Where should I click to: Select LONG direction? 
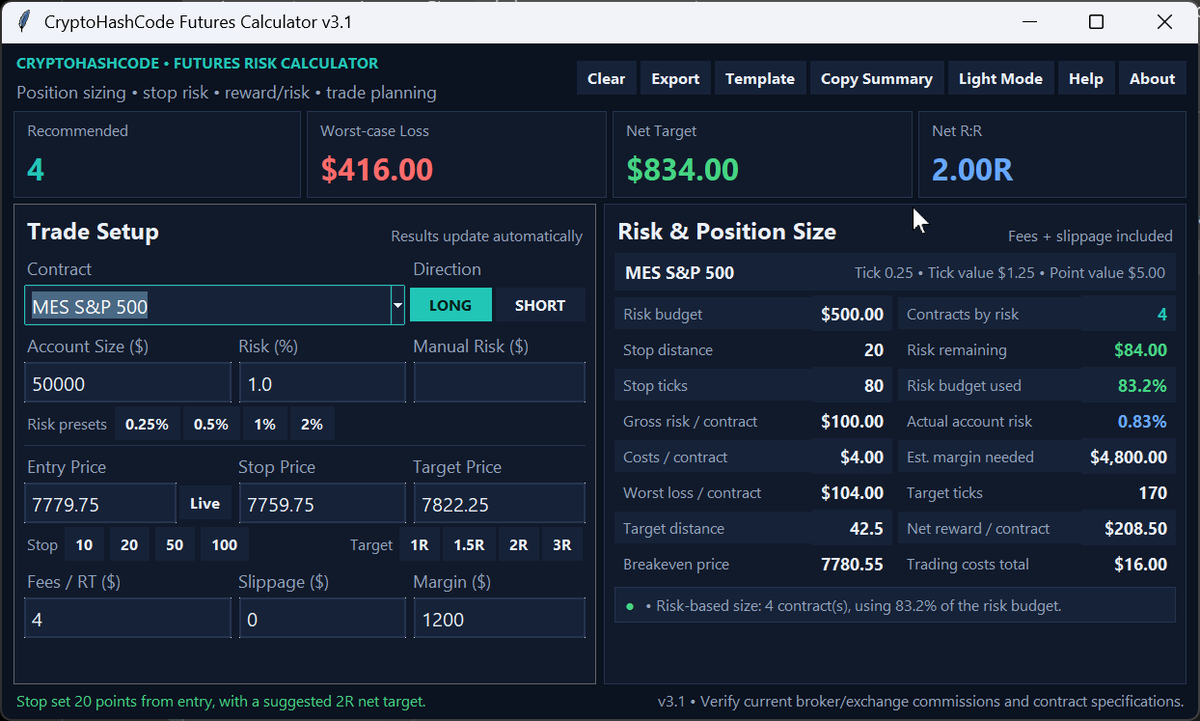pyautogui.click(x=450, y=305)
